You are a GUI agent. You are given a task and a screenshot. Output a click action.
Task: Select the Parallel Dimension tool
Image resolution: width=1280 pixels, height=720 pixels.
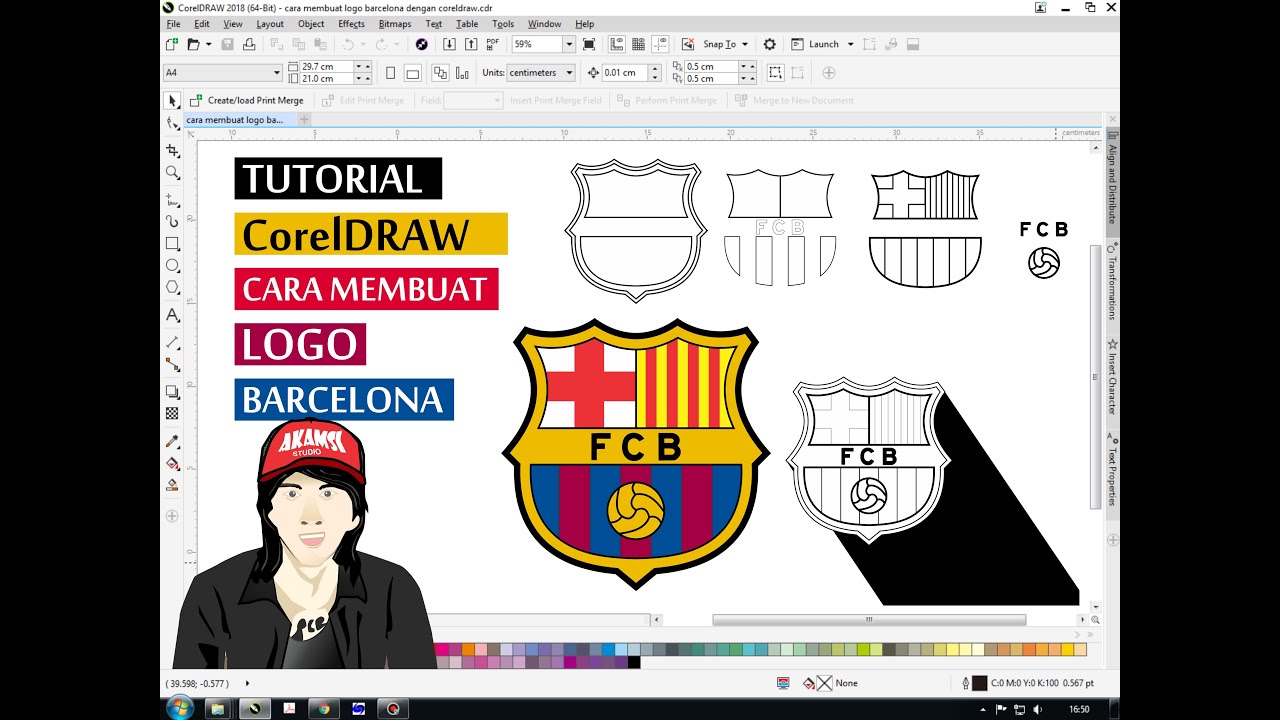click(172, 342)
